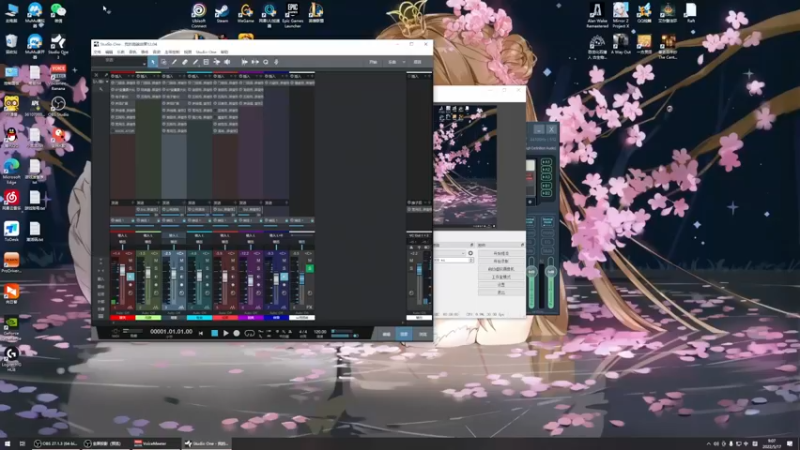Viewport: 800px width, 450px height.
Task: Select the Arrow tool in Studio One toolbar
Action: point(153,62)
